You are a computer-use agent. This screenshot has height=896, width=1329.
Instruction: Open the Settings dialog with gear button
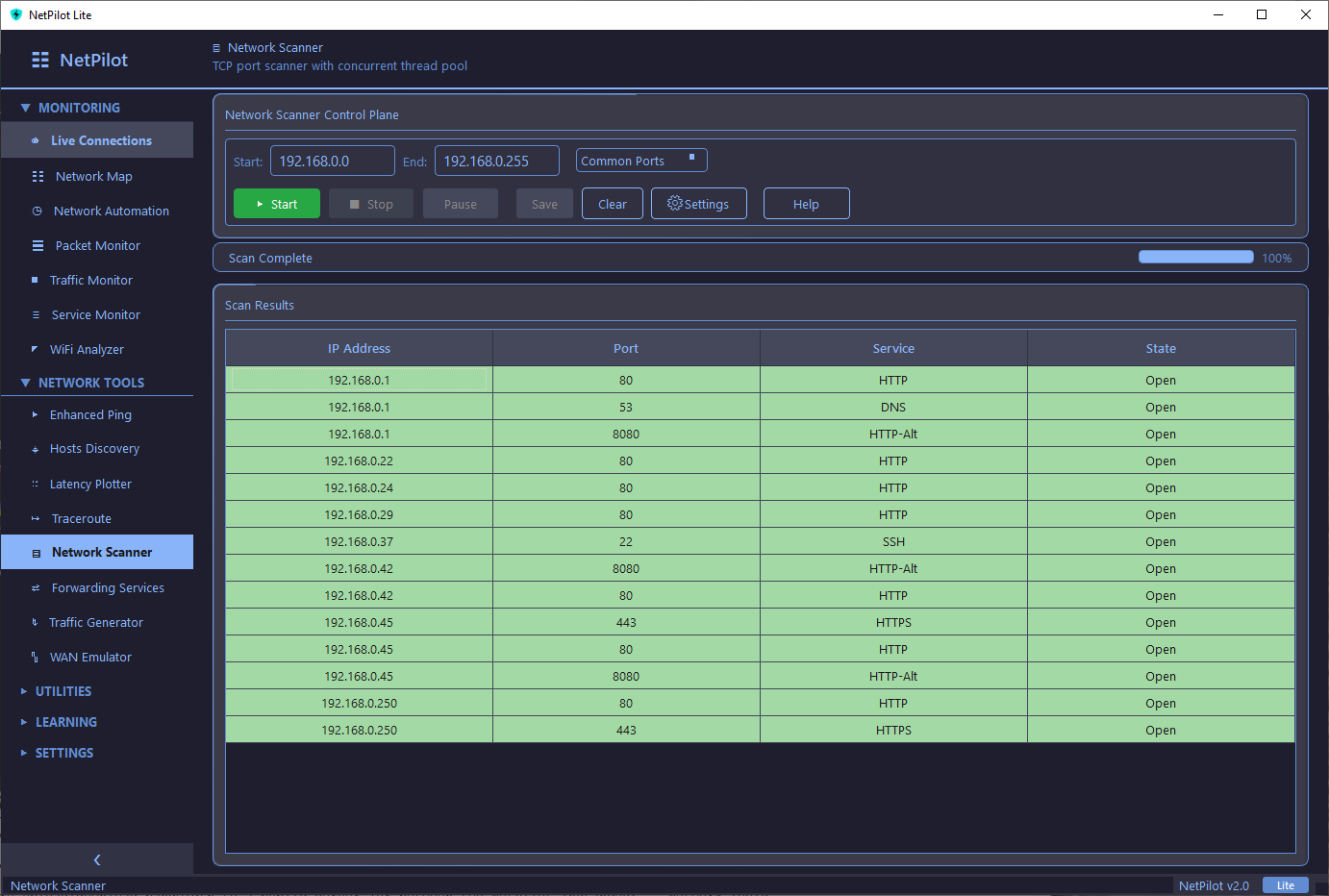(698, 203)
